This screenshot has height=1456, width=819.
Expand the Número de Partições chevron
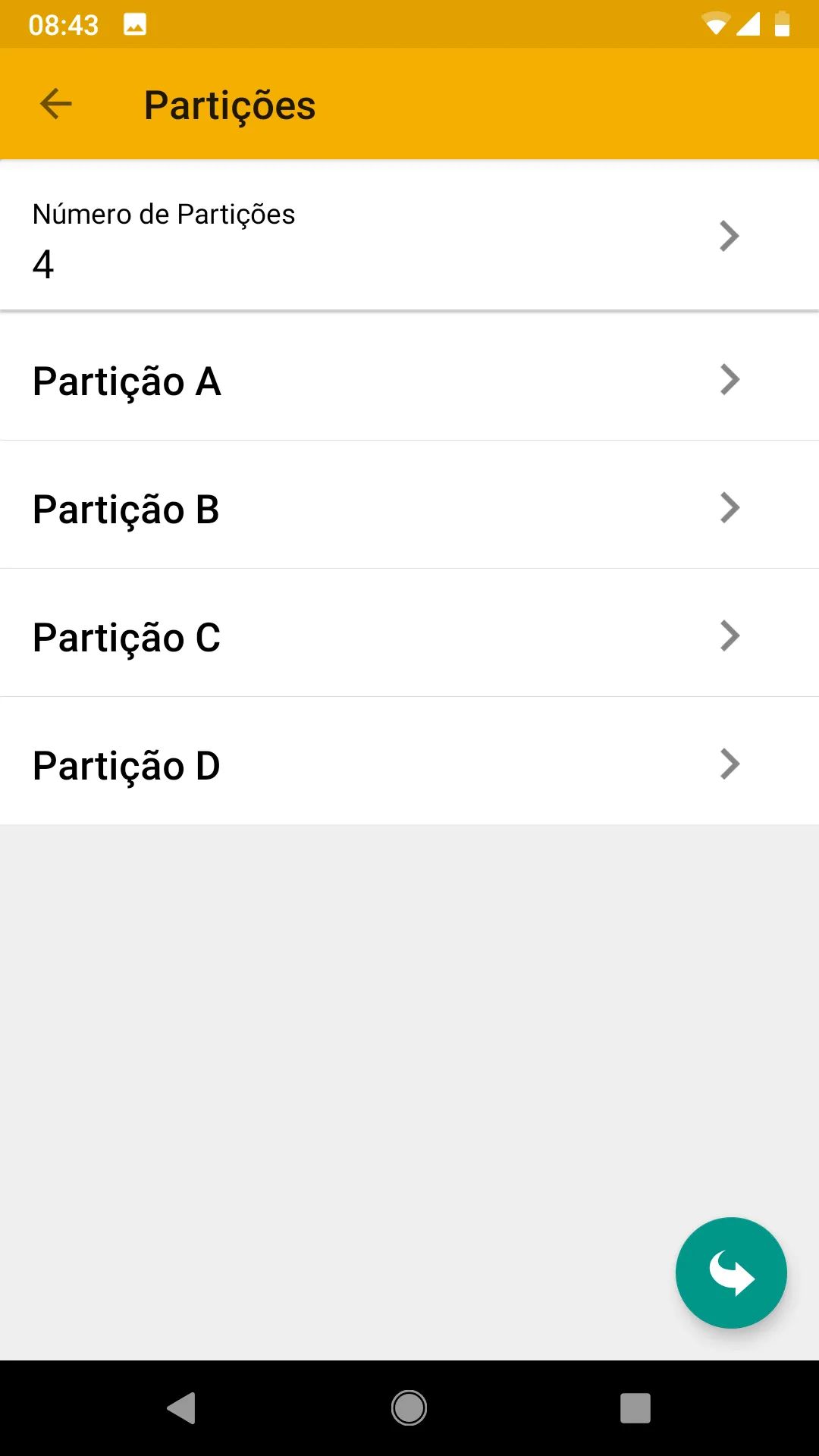pyautogui.click(x=729, y=236)
